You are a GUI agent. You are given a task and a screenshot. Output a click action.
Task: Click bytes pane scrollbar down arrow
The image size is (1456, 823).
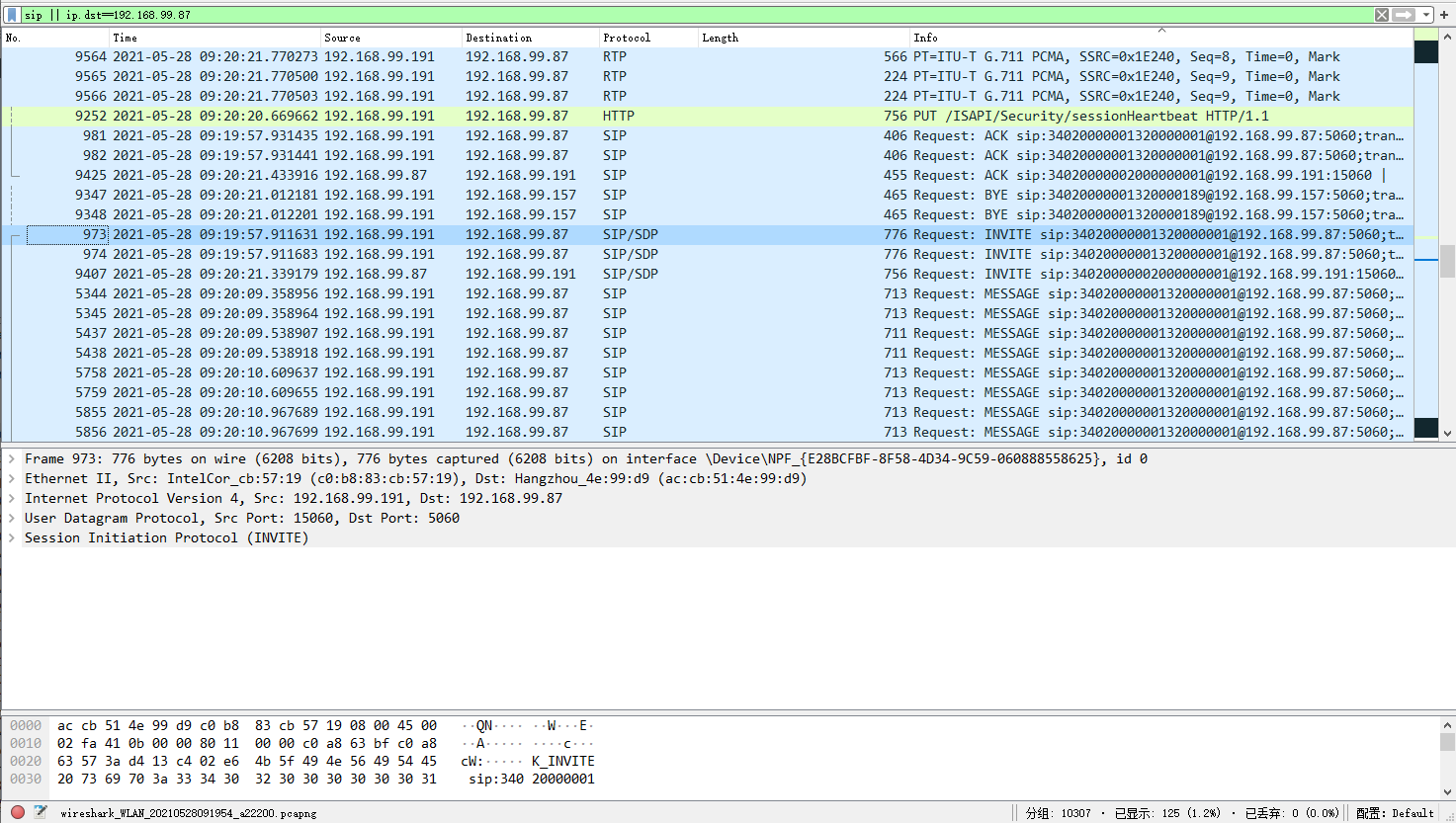pyautogui.click(x=1447, y=791)
